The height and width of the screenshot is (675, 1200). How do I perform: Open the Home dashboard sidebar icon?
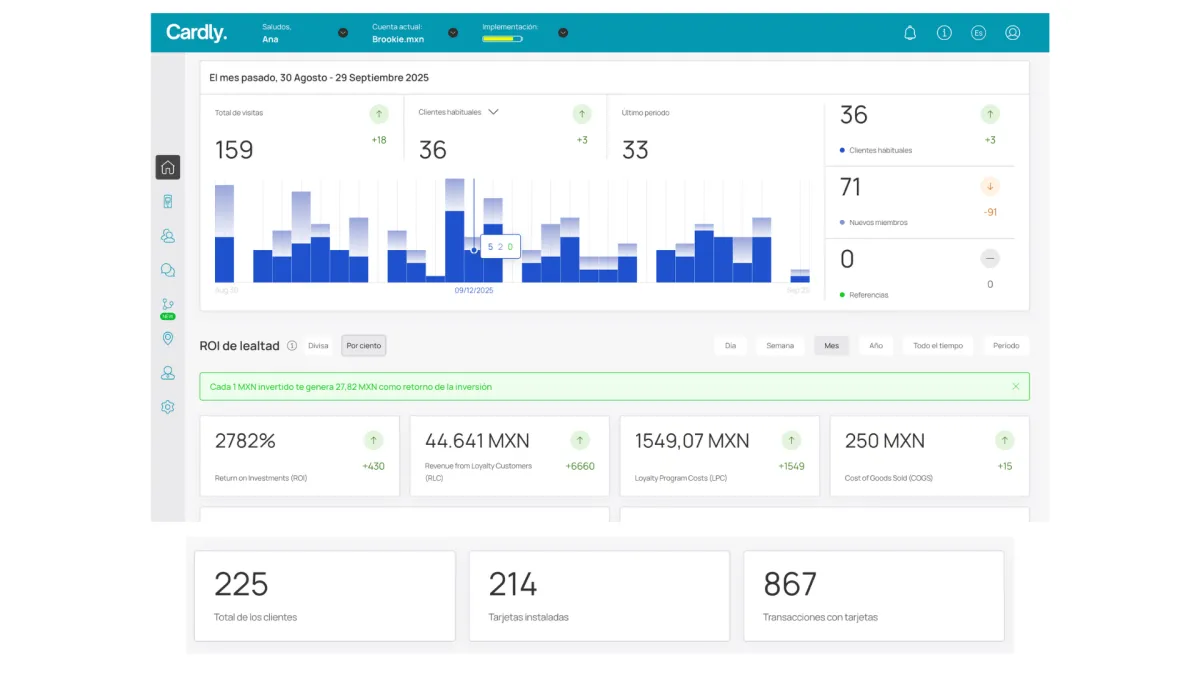pos(168,167)
